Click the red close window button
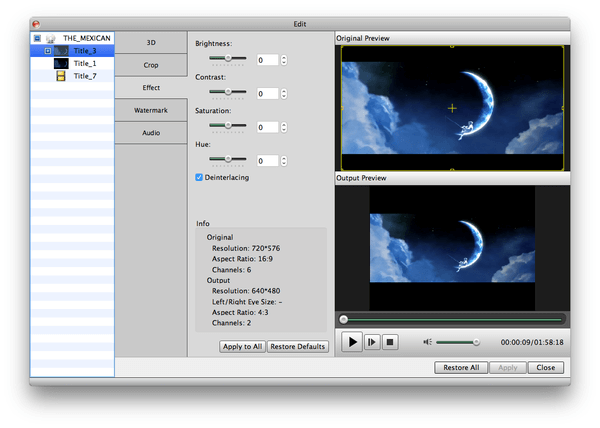Screen dimensions: 600x428 click(x=36, y=24)
